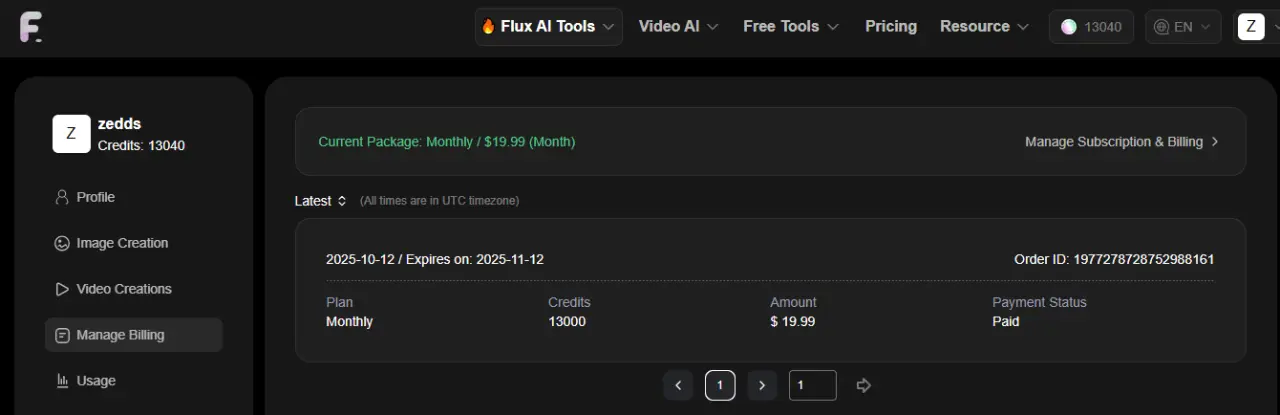This screenshot has height=415, width=1280.
Task: Click the page number input field
Action: [813, 385]
